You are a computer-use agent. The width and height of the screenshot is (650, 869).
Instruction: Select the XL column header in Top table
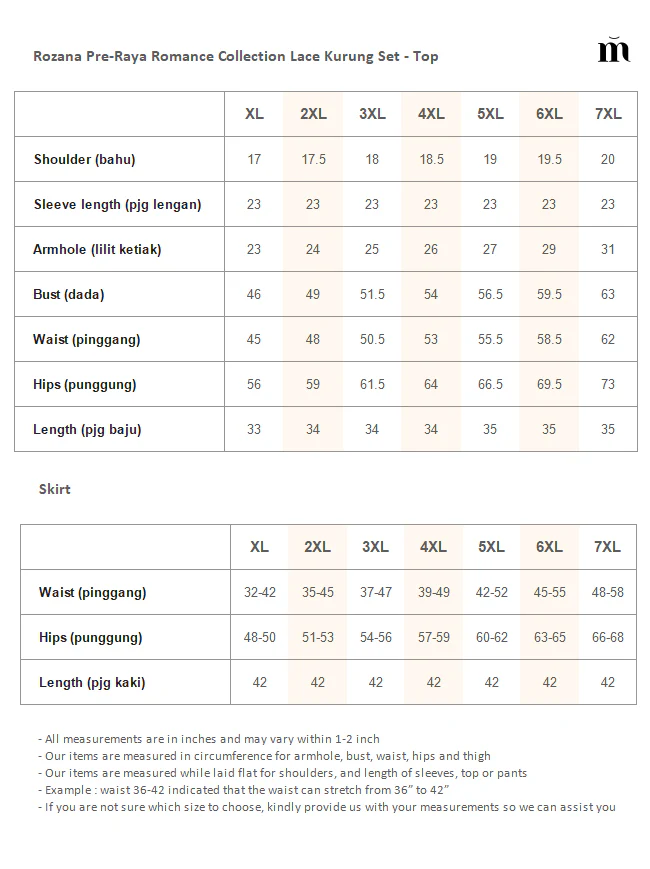[254, 114]
